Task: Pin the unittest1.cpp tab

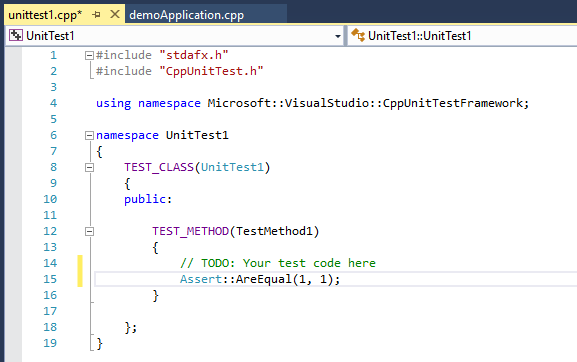Action: [x=96, y=15]
